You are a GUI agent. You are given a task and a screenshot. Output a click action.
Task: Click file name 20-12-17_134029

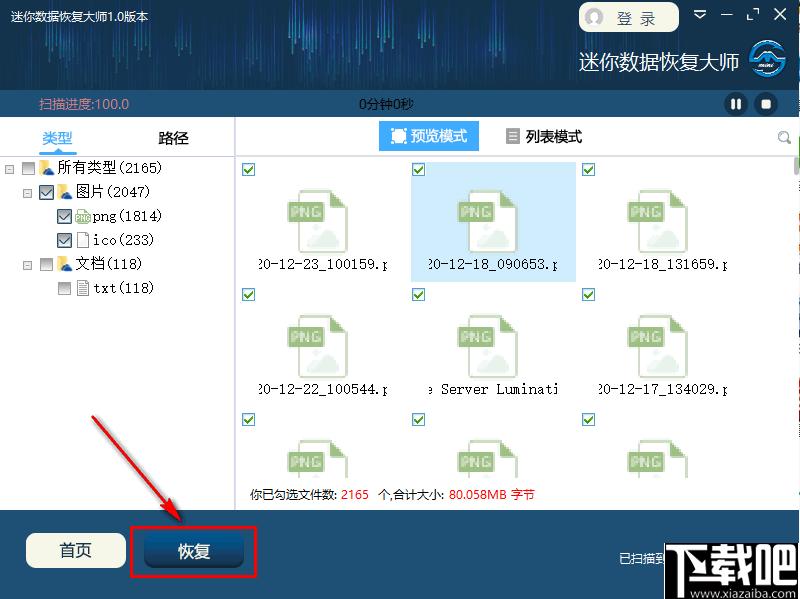(662, 389)
